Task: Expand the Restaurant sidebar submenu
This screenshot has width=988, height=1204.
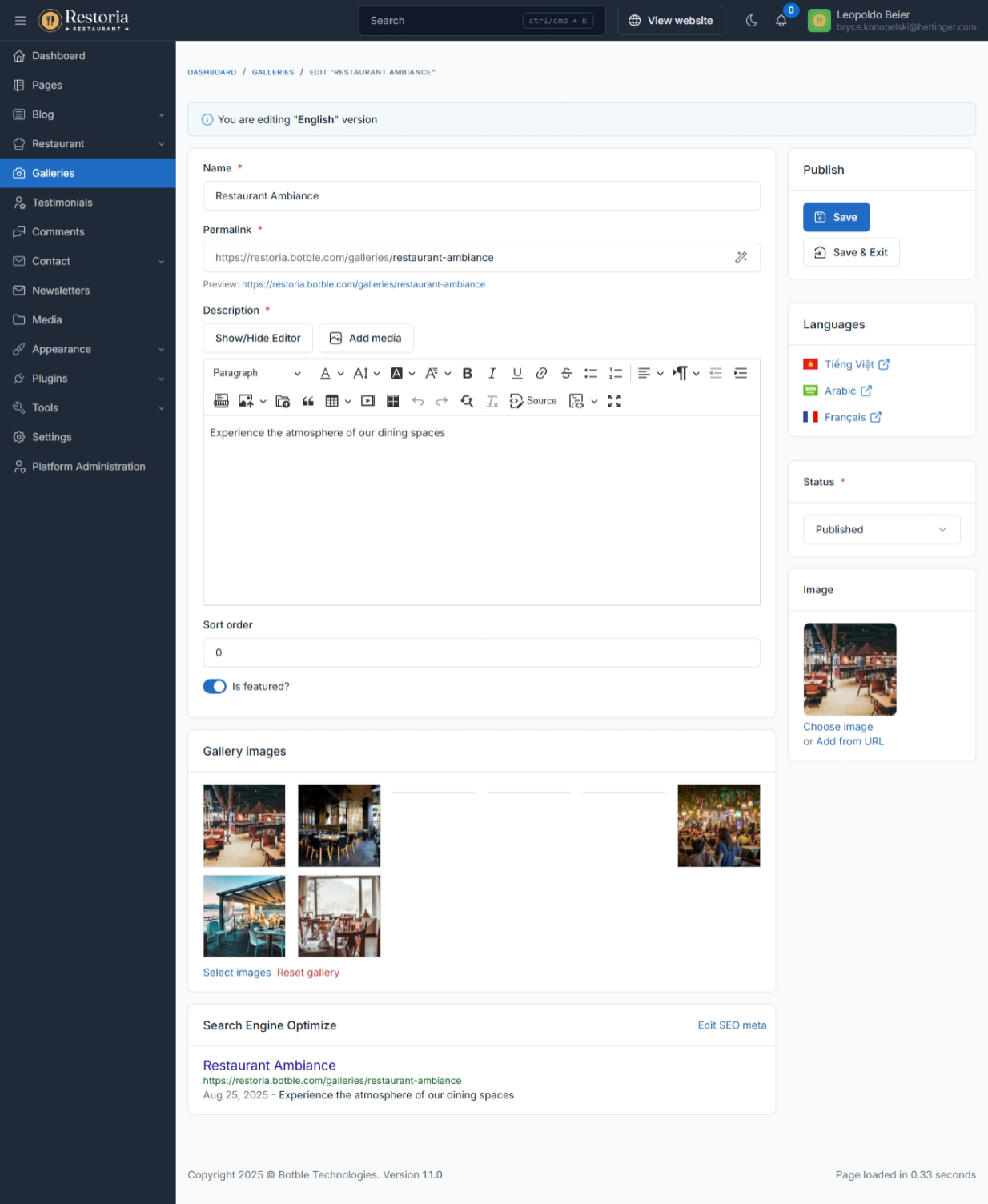Action: tap(88, 144)
